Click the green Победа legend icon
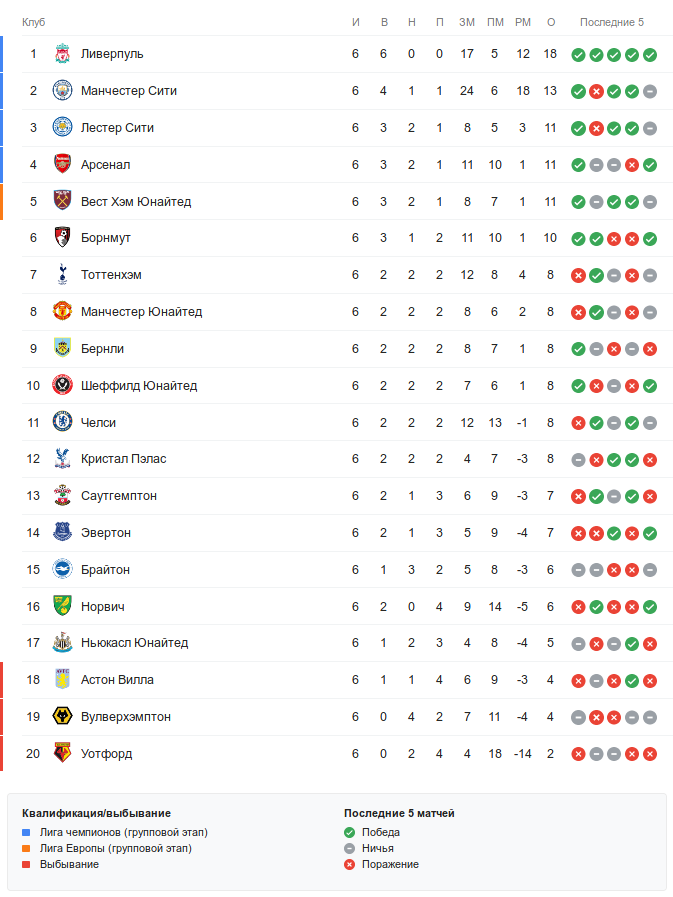 tap(349, 832)
